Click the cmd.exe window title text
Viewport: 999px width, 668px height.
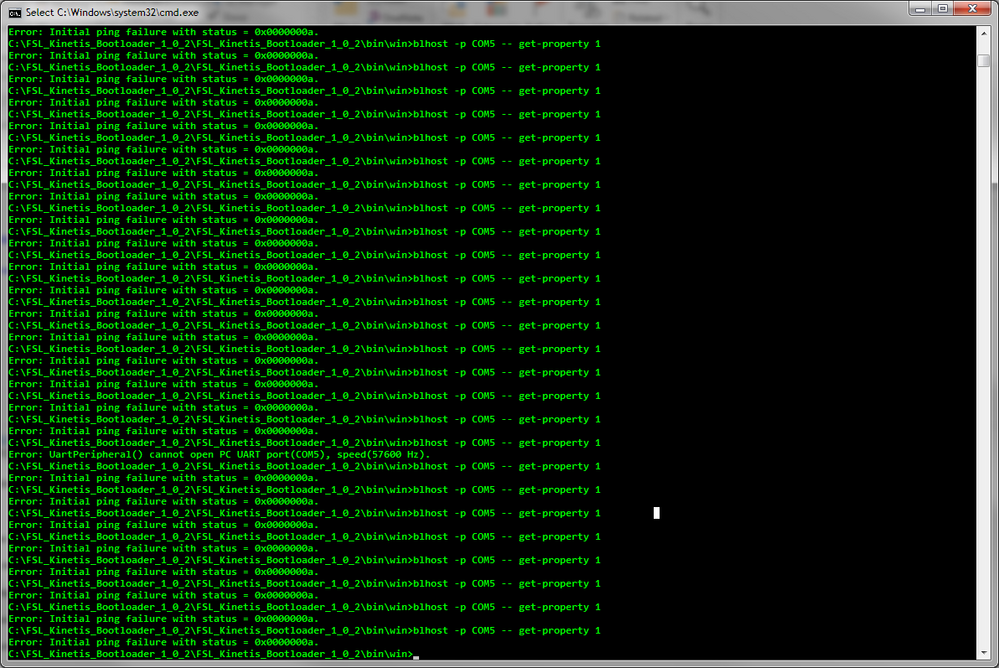(x=112, y=13)
